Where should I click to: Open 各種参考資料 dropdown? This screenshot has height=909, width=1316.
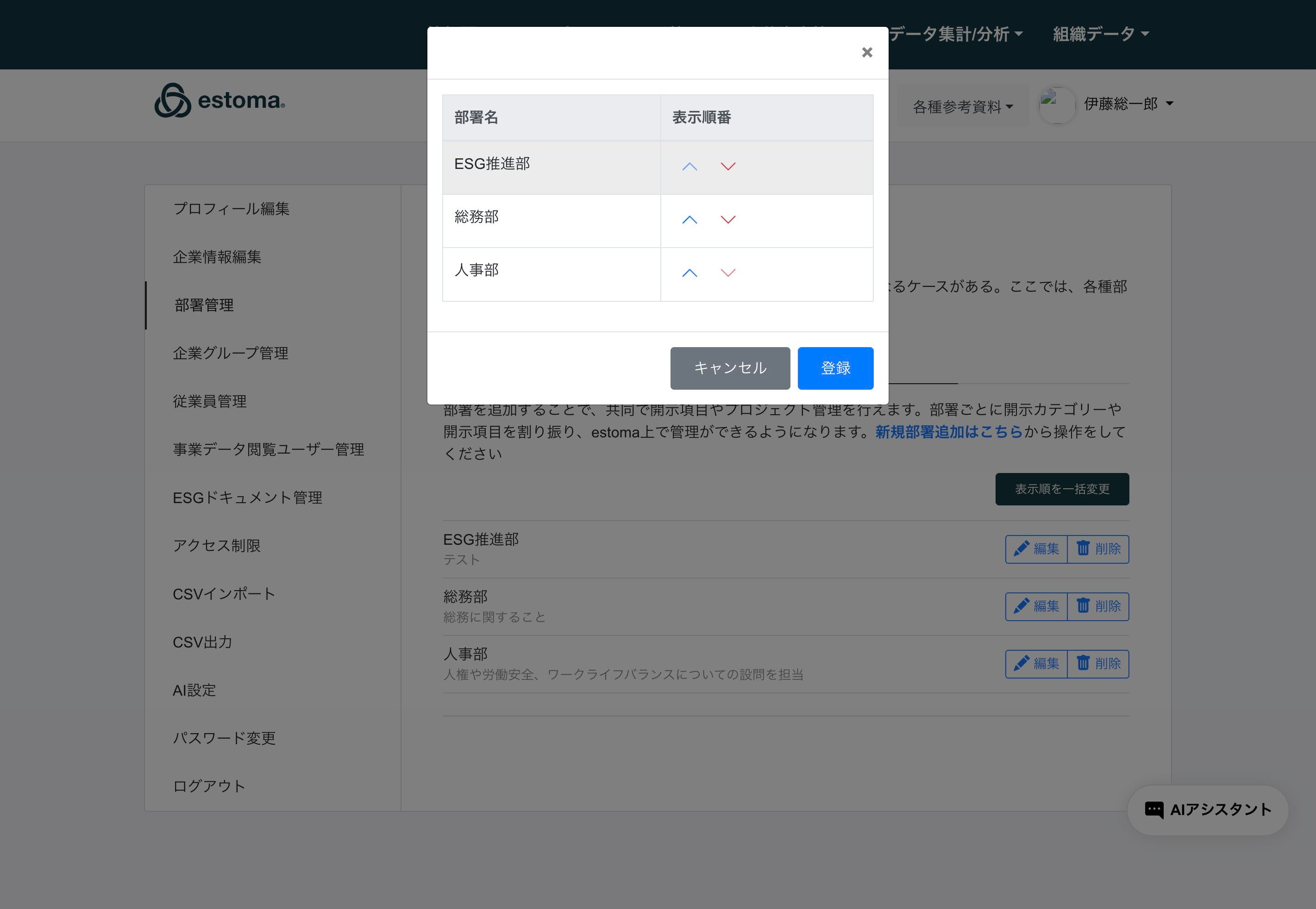[x=962, y=106]
